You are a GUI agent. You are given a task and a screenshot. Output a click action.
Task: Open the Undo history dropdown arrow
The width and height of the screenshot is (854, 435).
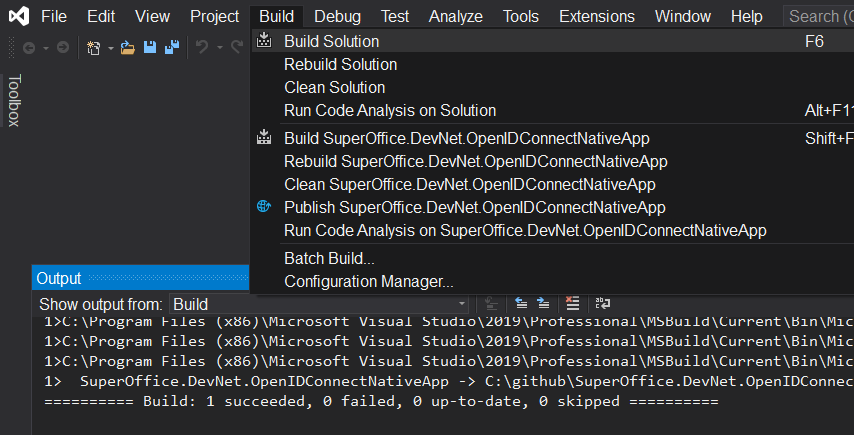(x=219, y=48)
